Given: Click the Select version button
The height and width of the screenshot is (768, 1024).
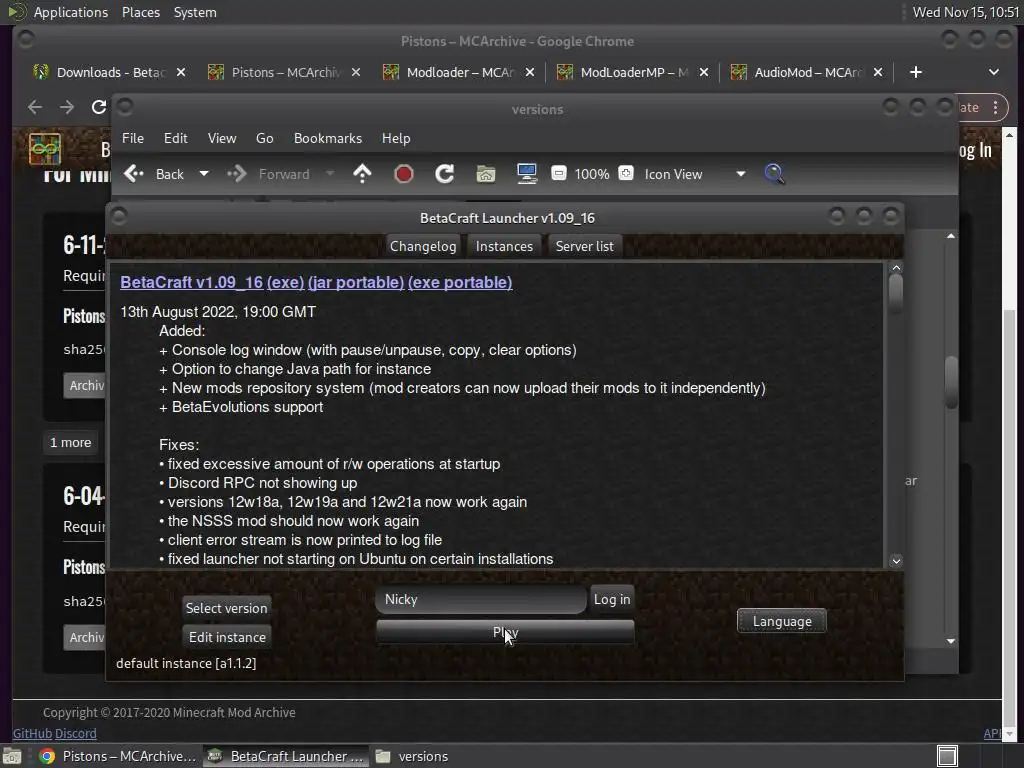Looking at the screenshot, I should click(x=226, y=608).
